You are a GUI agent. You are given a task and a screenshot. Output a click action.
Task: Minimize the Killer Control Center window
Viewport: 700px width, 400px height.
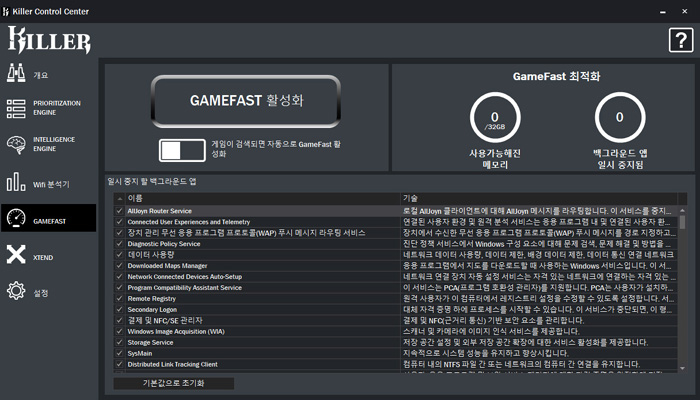662,12
